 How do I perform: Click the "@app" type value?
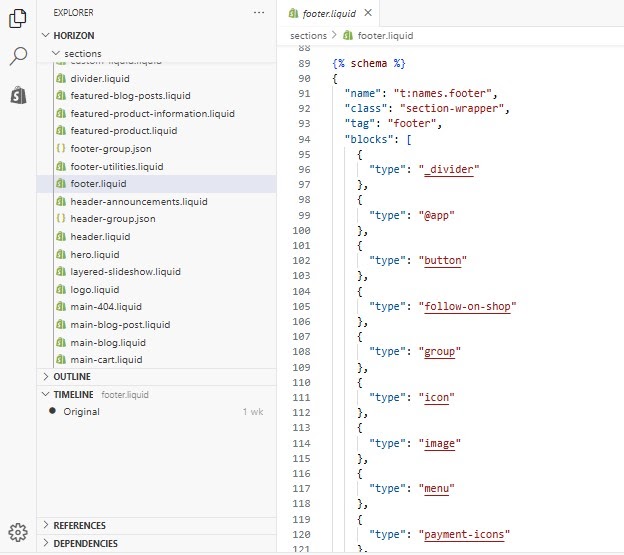click(437, 215)
